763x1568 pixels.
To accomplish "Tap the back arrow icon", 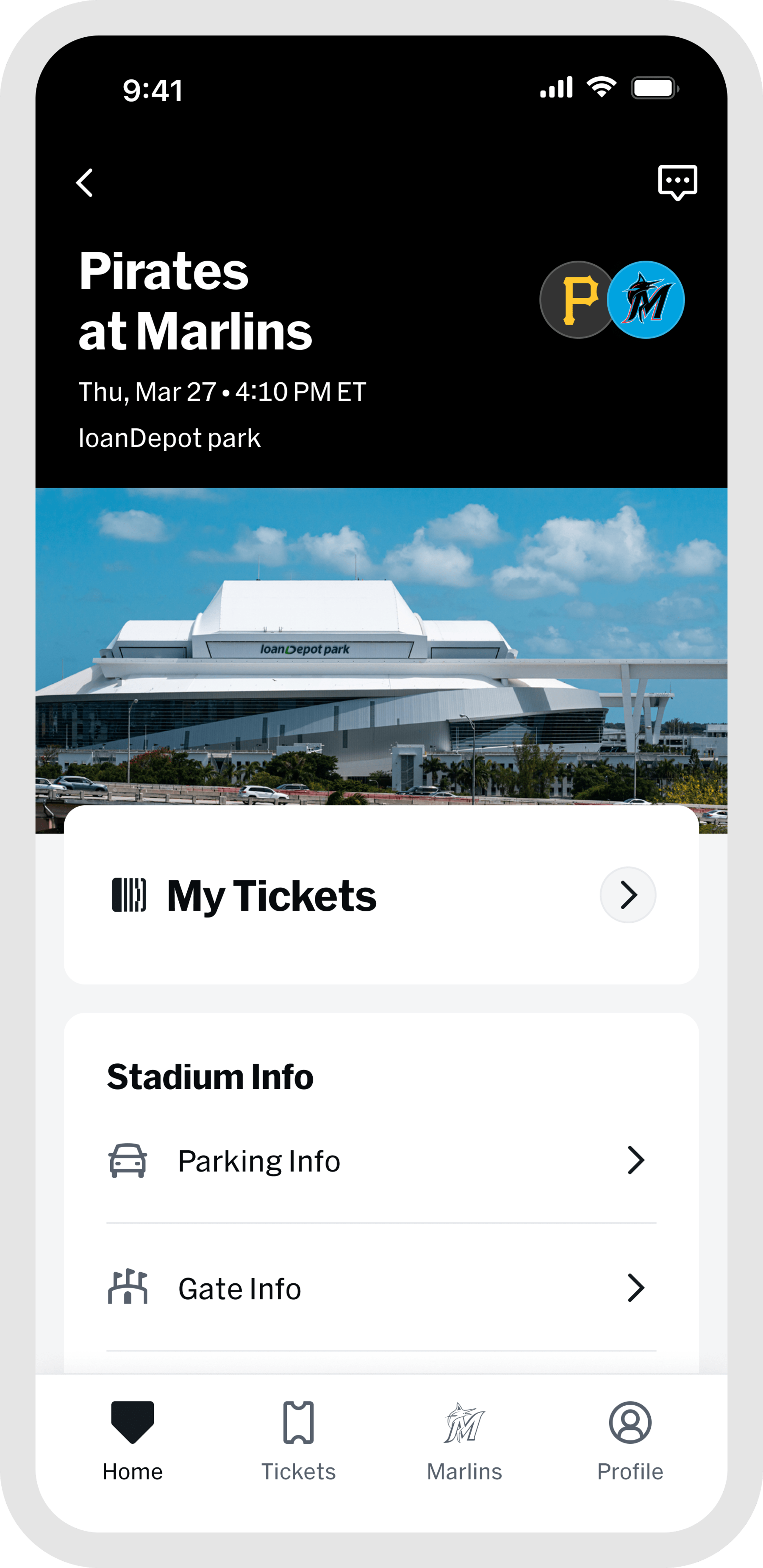I will click(x=85, y=183).
